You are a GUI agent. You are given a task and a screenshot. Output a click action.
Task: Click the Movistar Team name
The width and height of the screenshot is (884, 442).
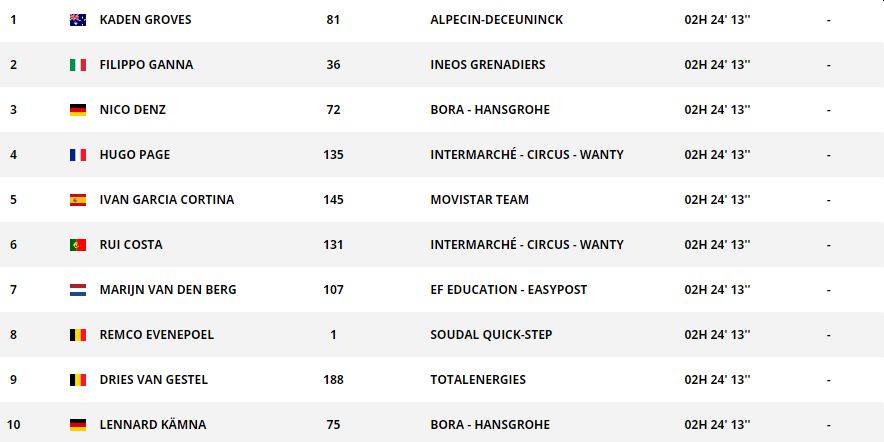(x=479, y=200)
